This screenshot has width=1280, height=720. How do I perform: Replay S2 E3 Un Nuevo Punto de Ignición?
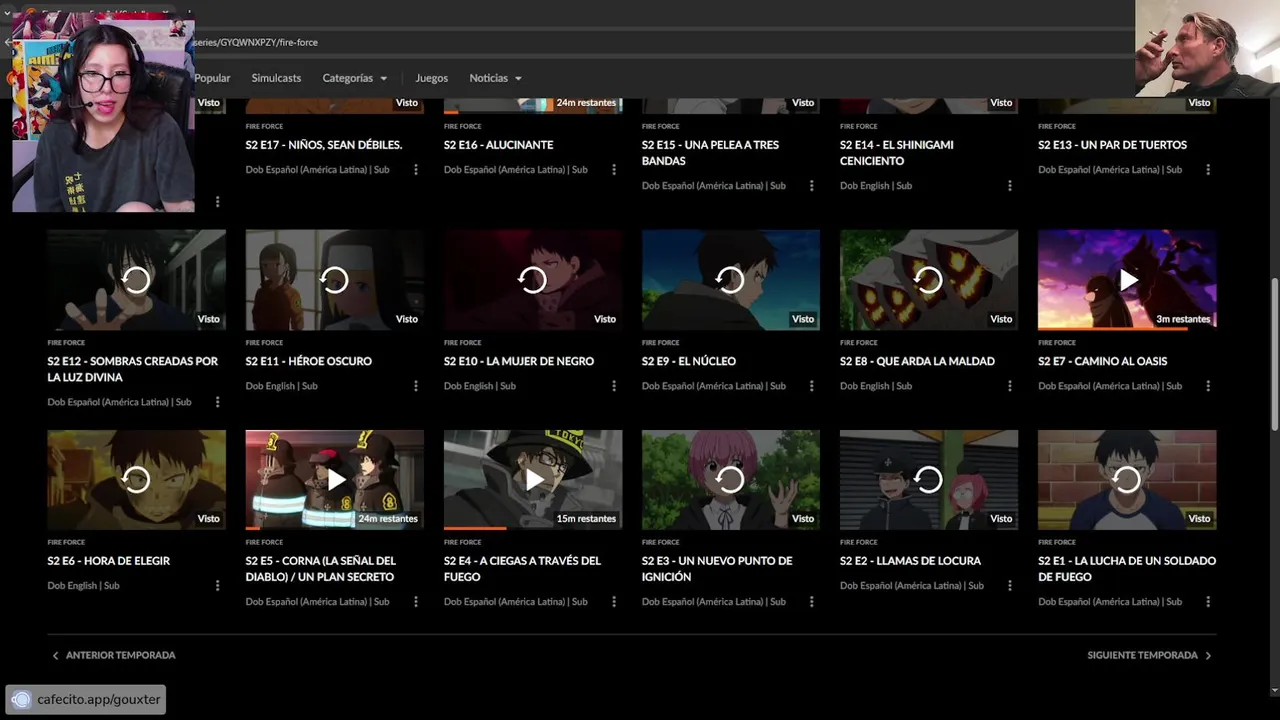[730, 480]
